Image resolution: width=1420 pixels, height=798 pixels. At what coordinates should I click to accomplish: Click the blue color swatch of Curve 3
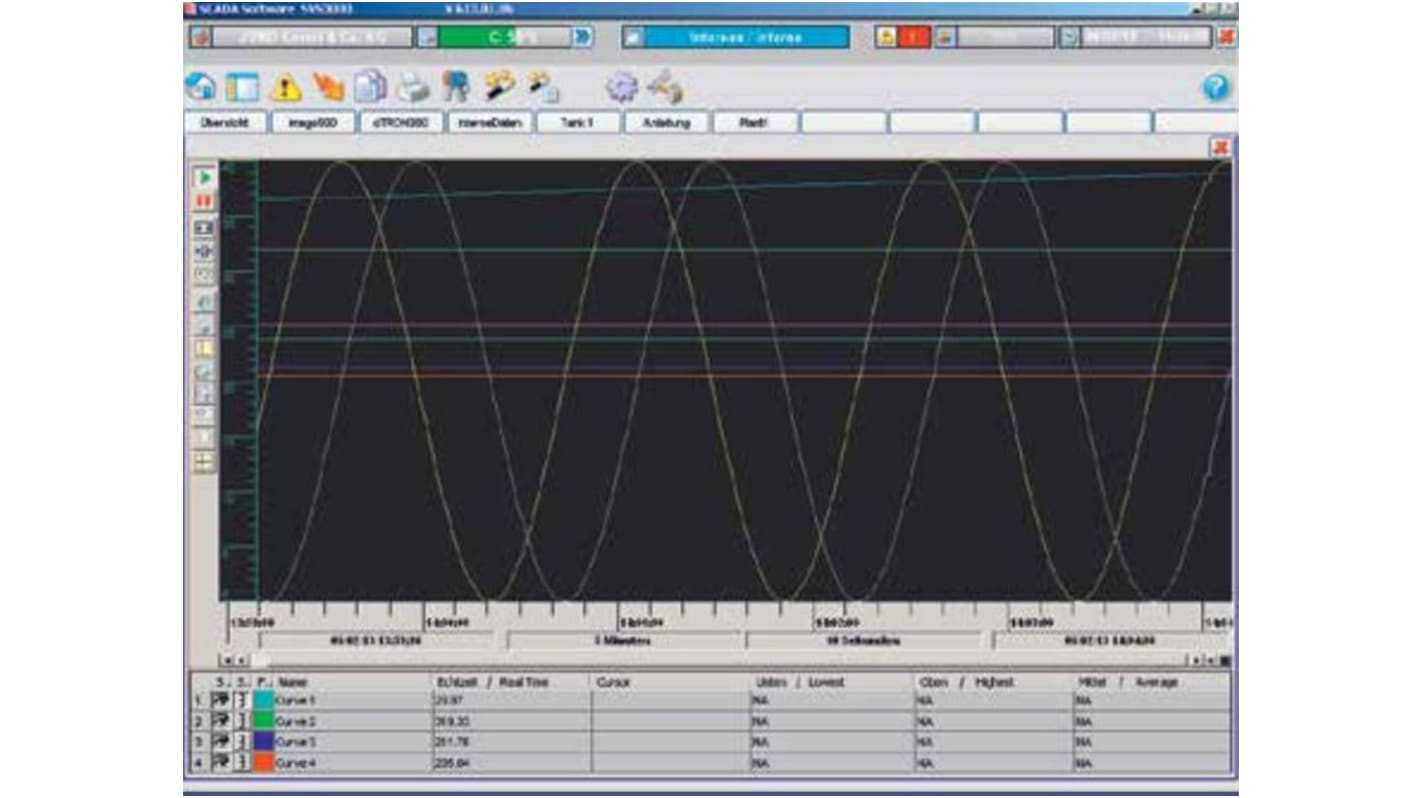pyautogui.click(x=264, y=742)
